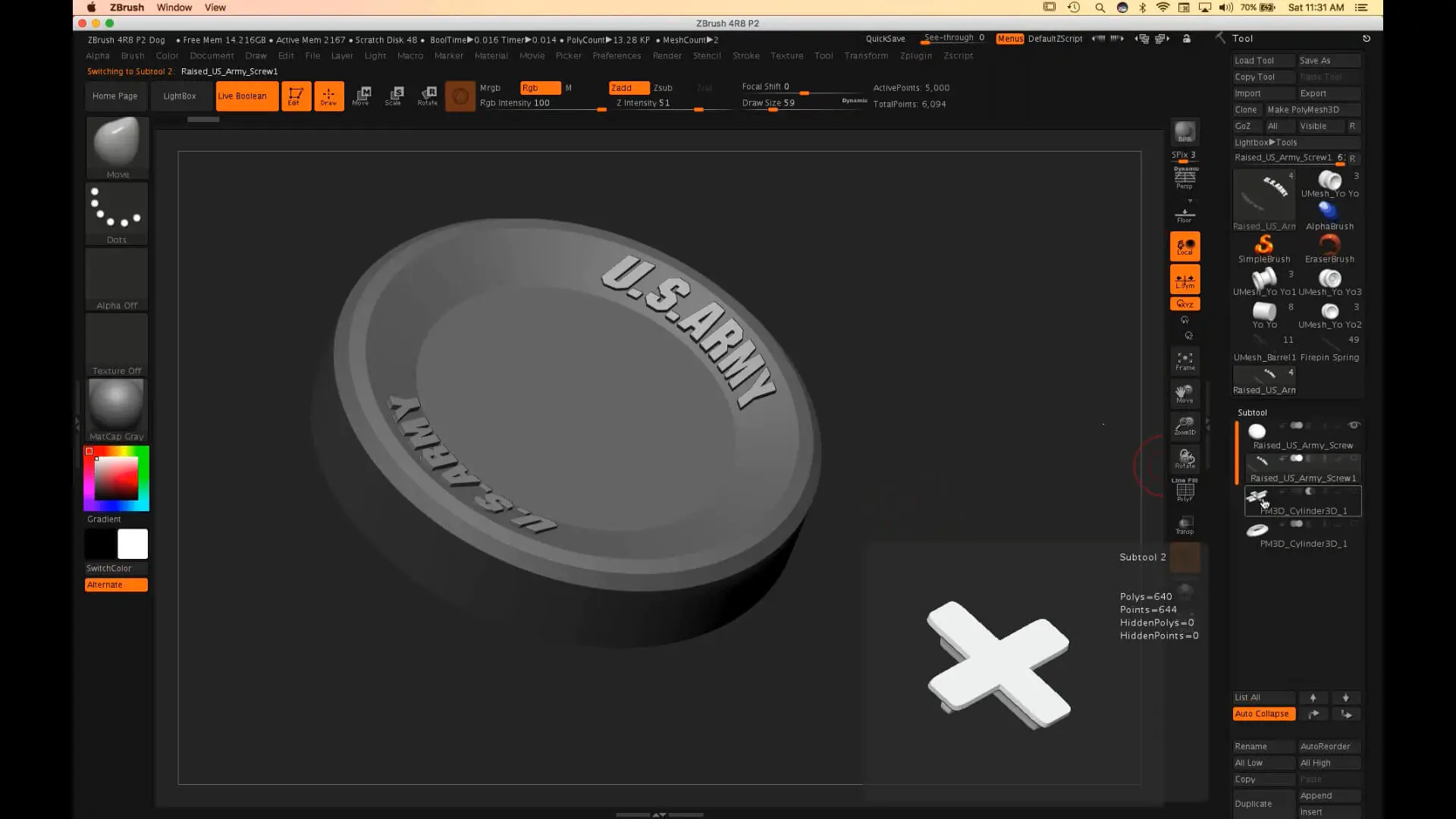The height and width of the screenshot is (819, 1456).
Task: Open the Texture Off selector
Action: (x=117, y=344)
